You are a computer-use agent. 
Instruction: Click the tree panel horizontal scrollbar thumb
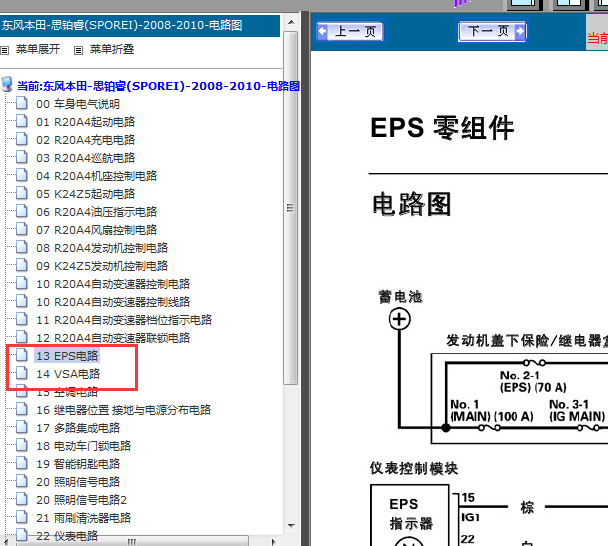point(132,541)
